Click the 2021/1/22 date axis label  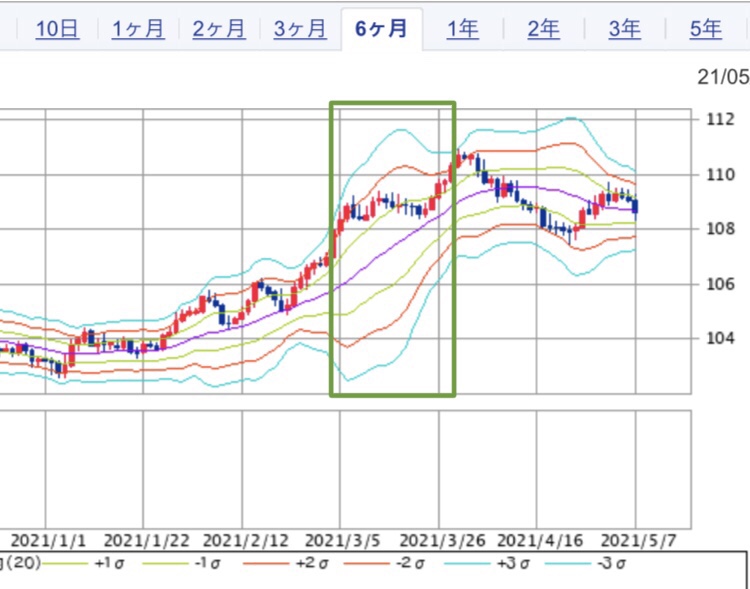pyautogui.click(x=144, y=535)
